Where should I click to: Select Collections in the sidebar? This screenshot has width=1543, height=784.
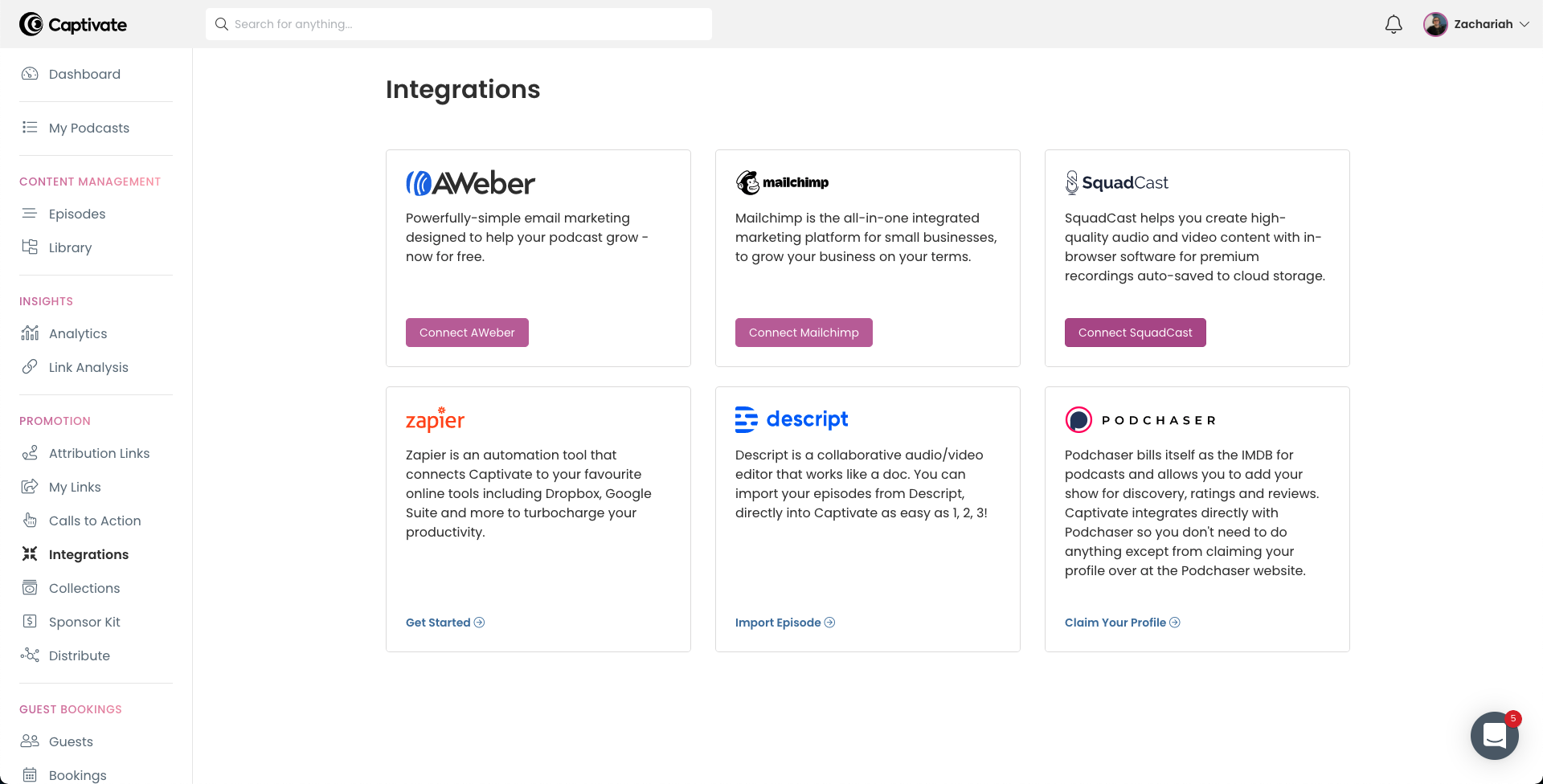(84, 588)
